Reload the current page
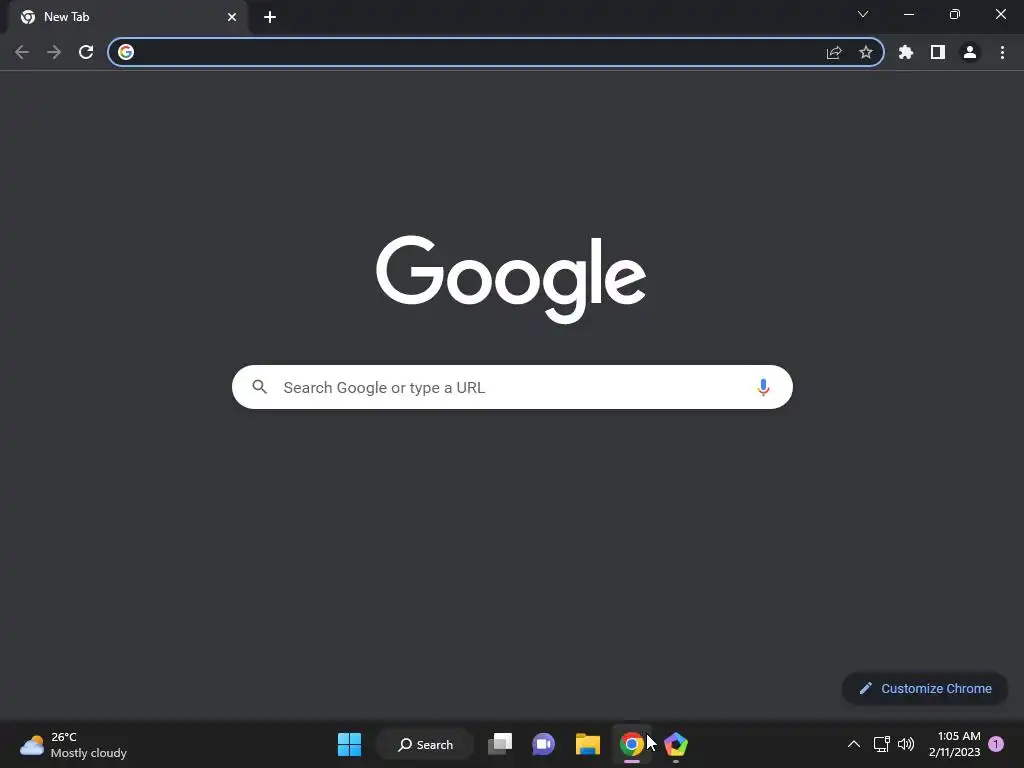1024x768 pixels. click(86, 52)
